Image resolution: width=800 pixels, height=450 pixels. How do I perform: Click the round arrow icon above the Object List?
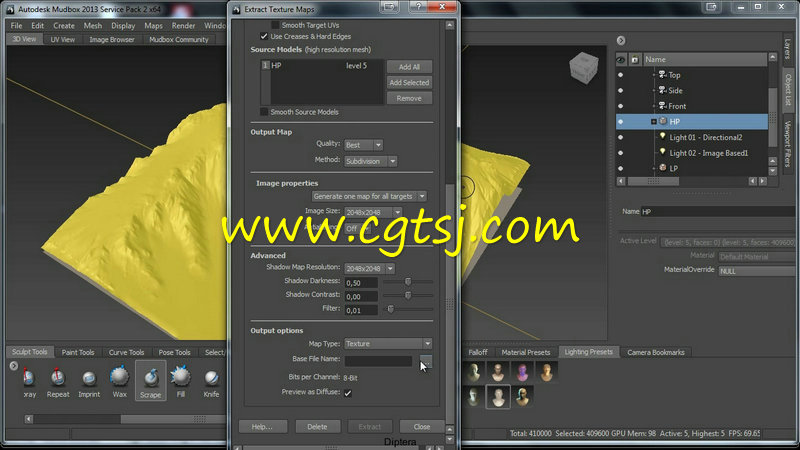621,40
